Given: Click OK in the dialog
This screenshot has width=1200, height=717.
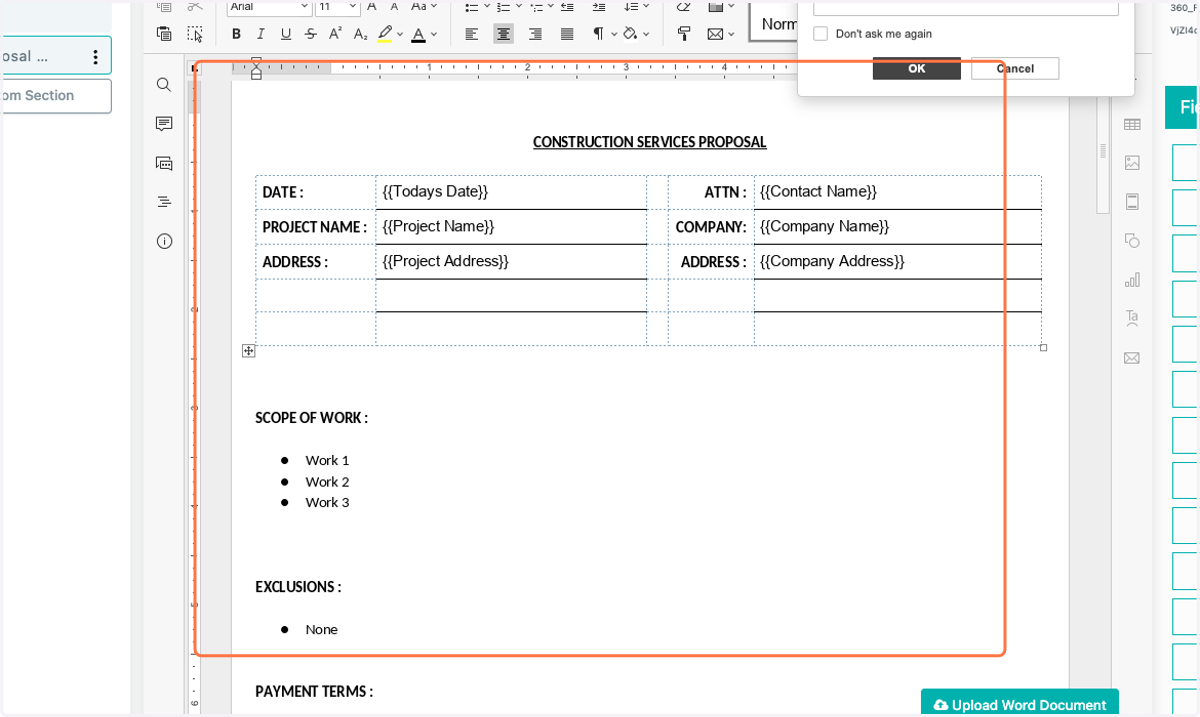Looking at the screenshot, I should point(917,68).
